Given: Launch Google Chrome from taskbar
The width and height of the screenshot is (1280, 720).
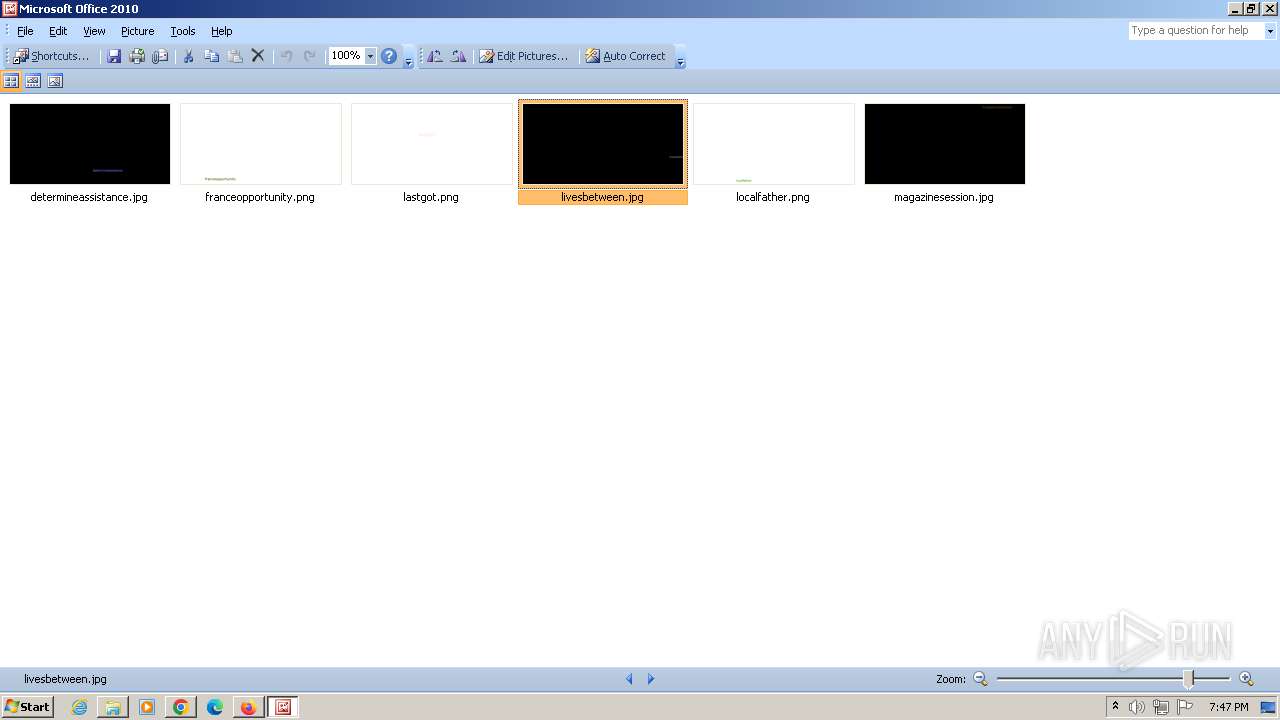Looking at the screenshot, I should (181, 707).
